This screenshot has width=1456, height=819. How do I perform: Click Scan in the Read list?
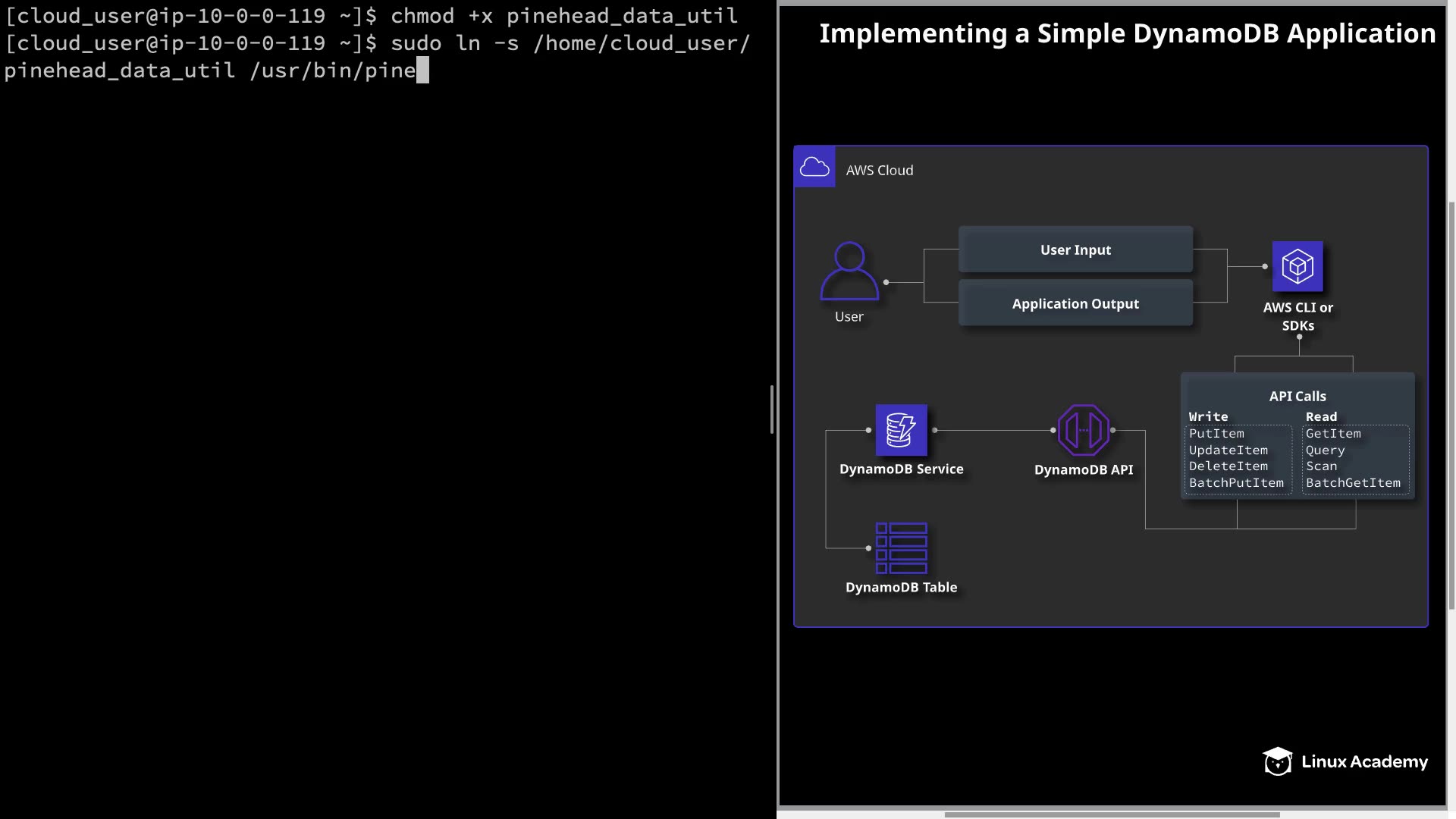pos(1321,466)
